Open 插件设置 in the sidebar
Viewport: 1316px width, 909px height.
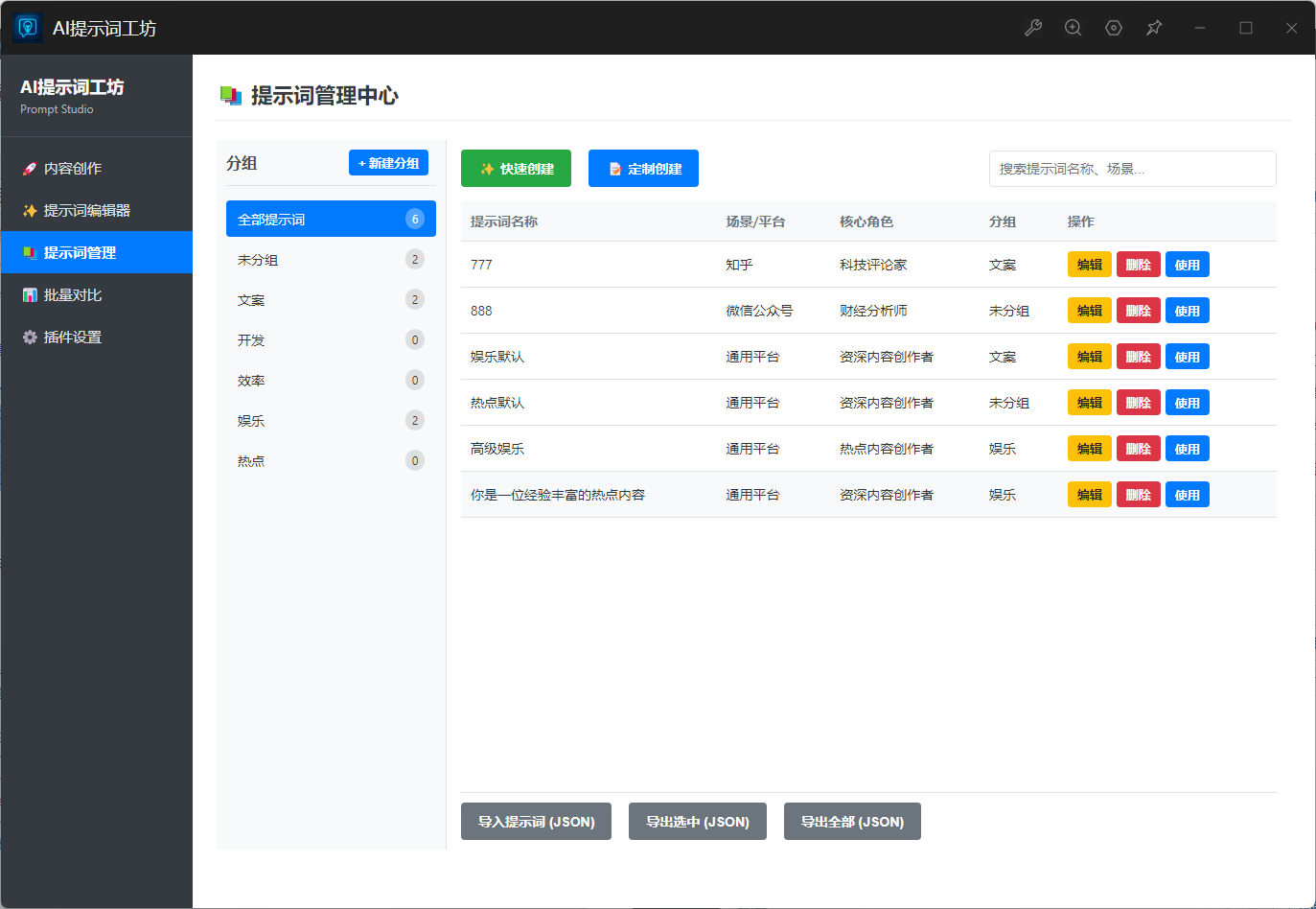click(96, 338)
